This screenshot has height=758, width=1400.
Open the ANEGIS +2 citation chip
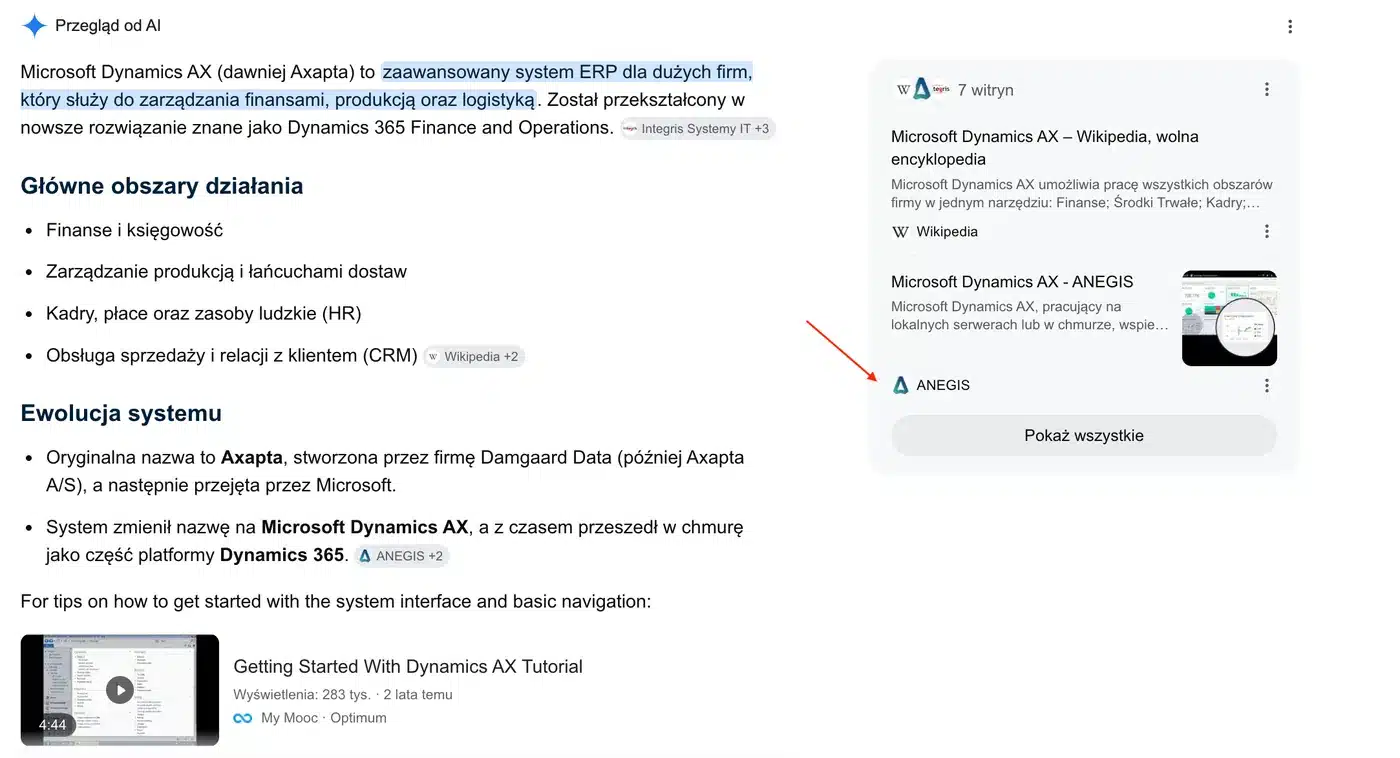click(402, 556)
